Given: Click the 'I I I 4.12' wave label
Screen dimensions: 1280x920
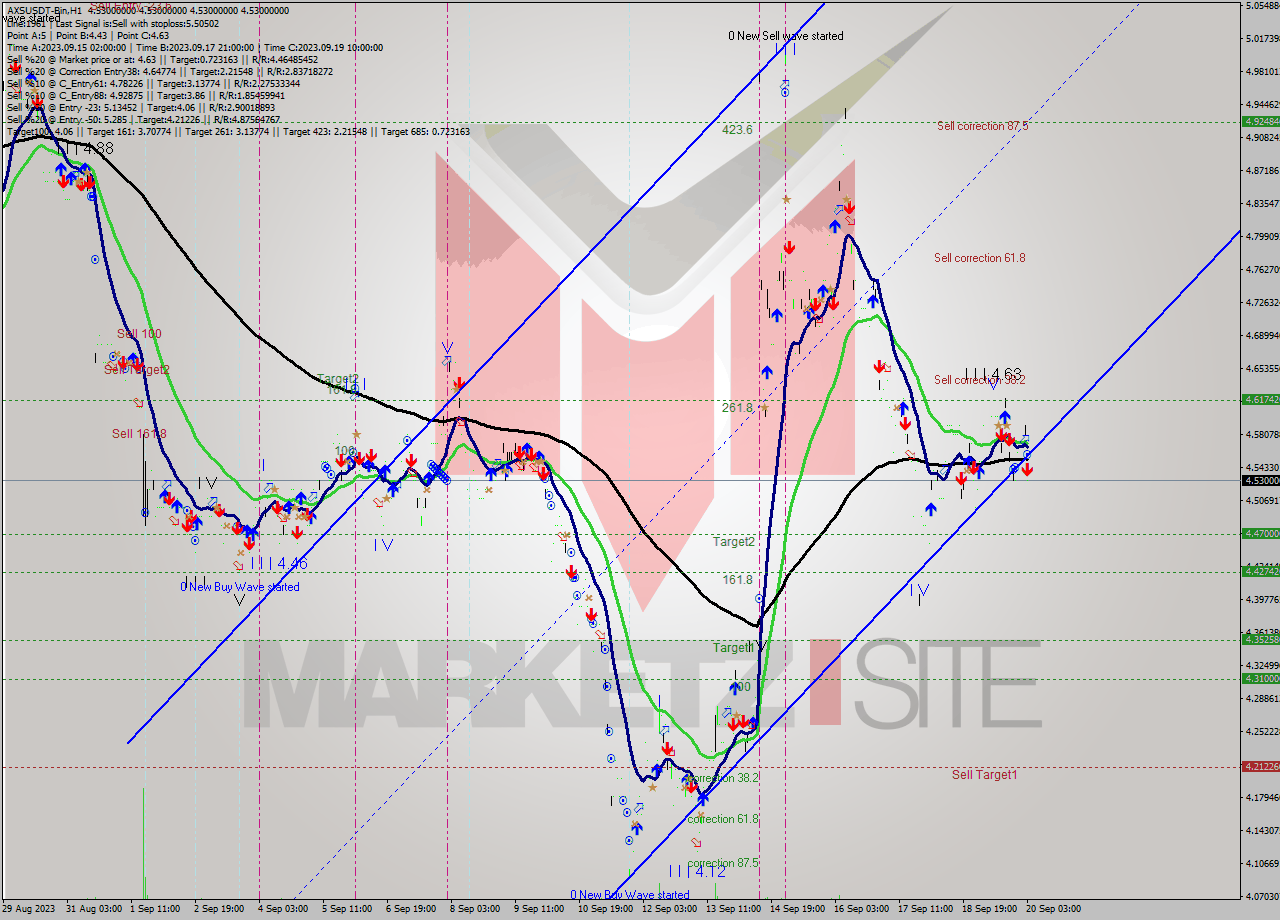Looking at the screenshot, I should [x=698, y=872].
